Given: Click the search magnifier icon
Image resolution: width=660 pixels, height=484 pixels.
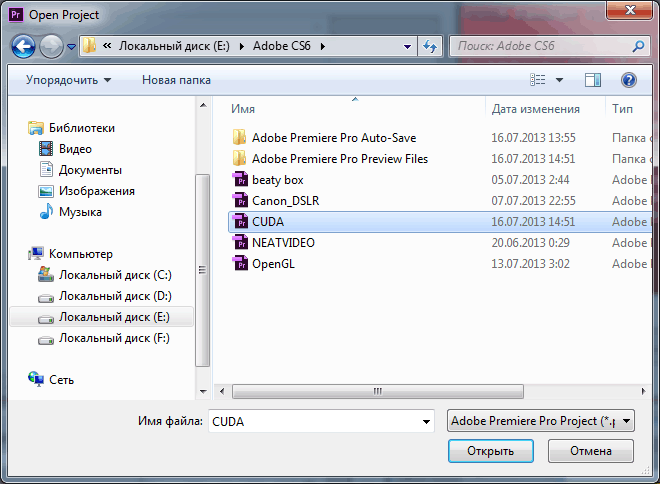Looking at the screenshot, I should (639, 46).
